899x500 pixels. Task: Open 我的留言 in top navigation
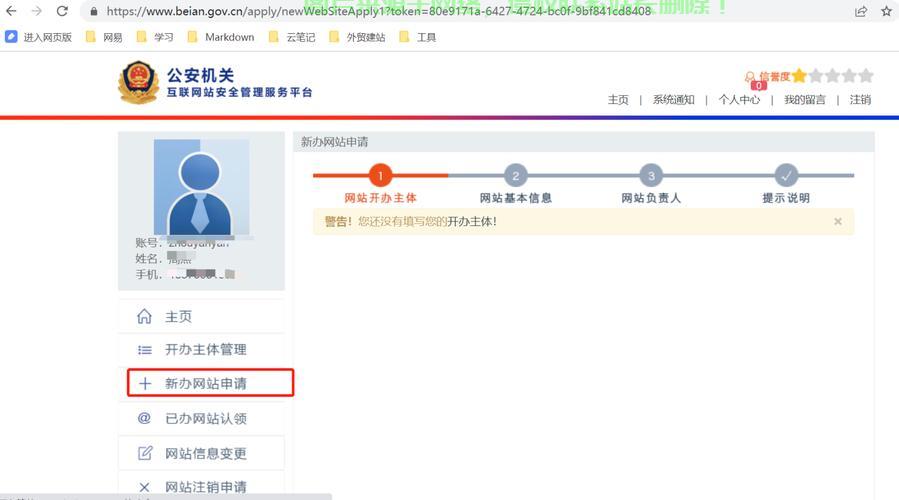[805, 100]
